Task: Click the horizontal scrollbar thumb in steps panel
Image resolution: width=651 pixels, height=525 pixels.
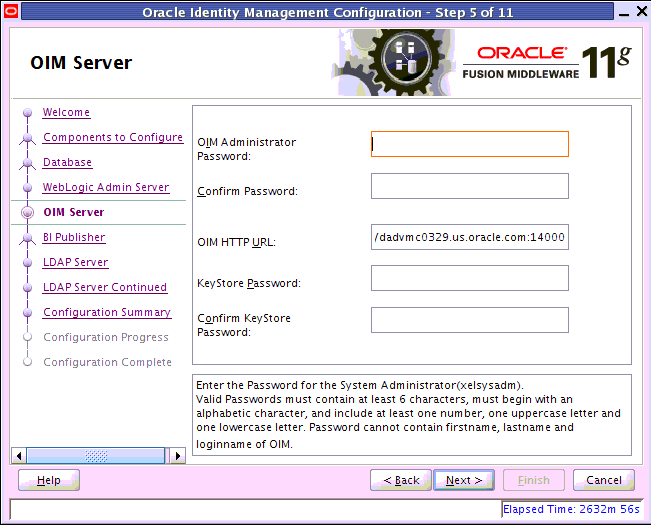Action: (96, 456)
